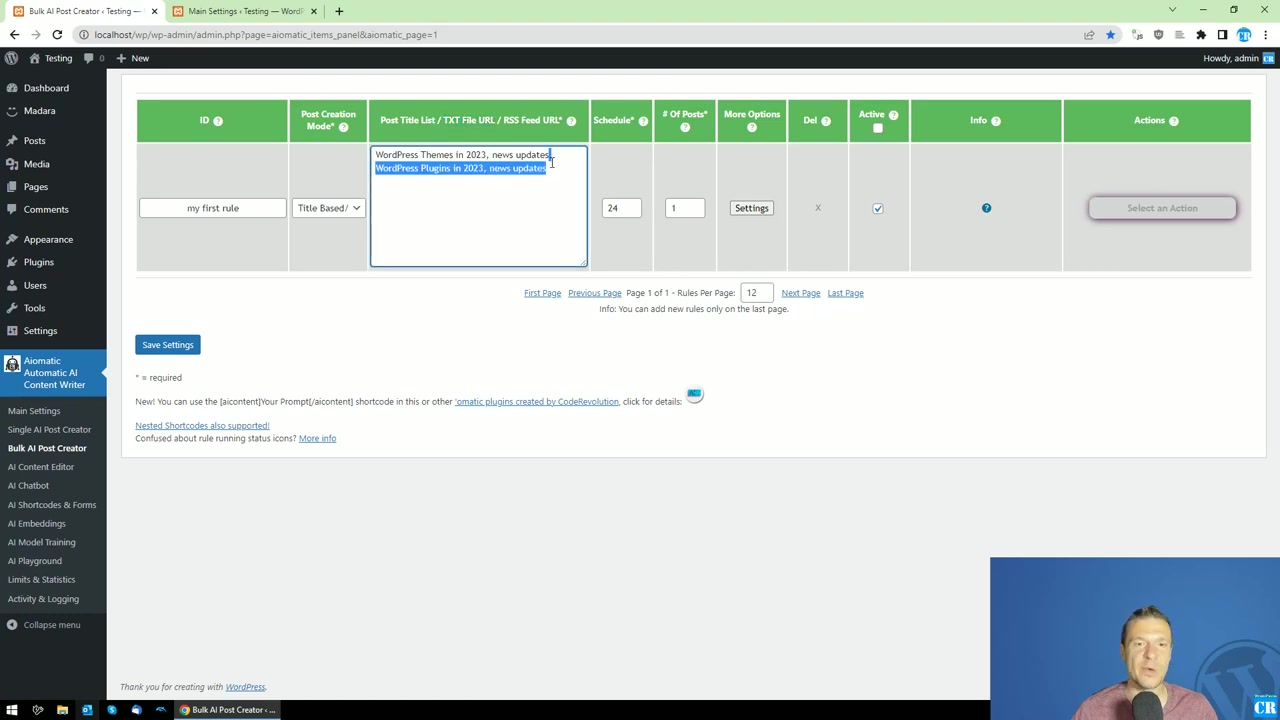Follow the 'More info' link
1280x720 pixels.
coord(317,439)
